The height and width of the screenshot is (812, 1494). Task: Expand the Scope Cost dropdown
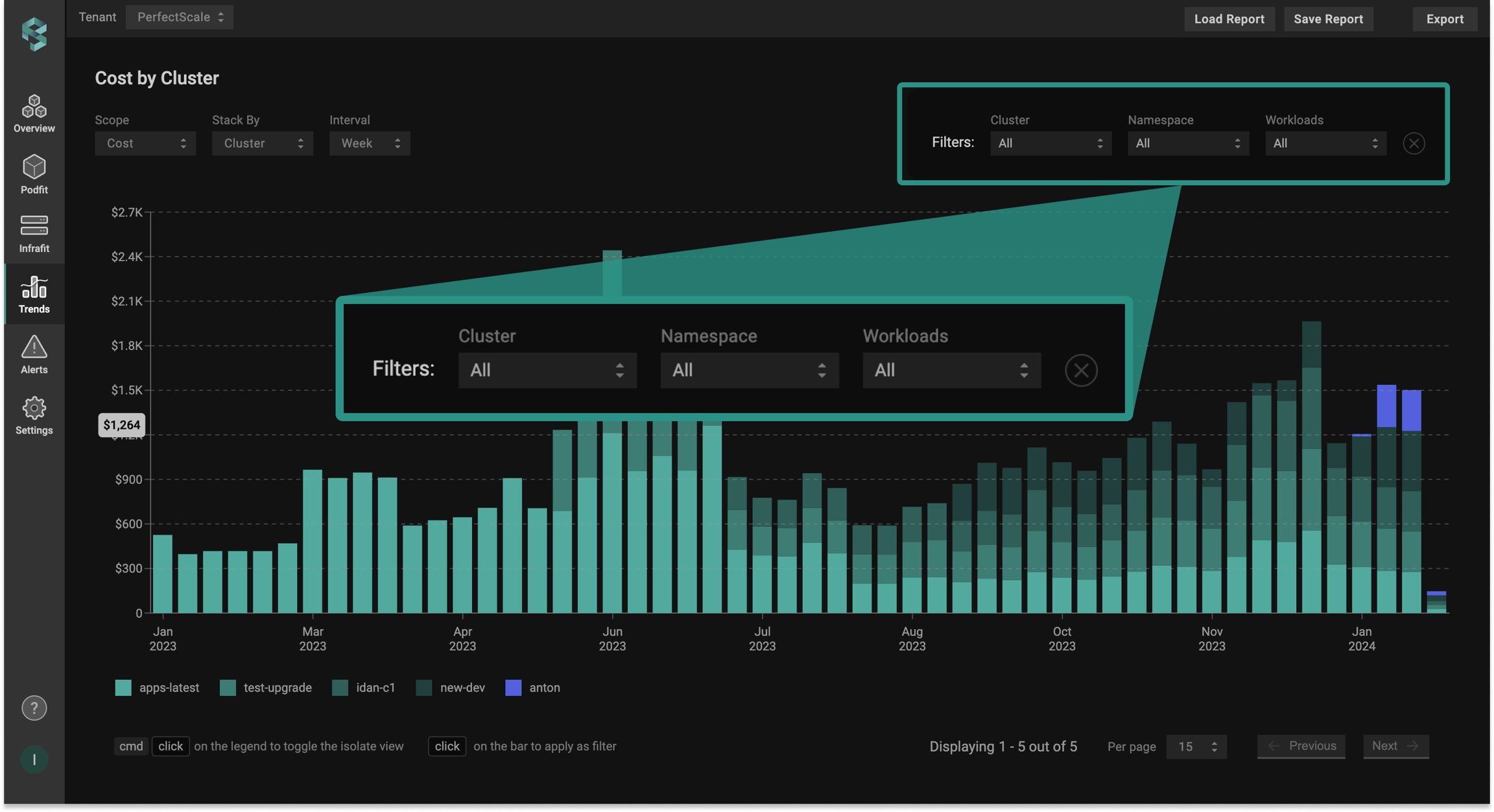pos(145,143)
